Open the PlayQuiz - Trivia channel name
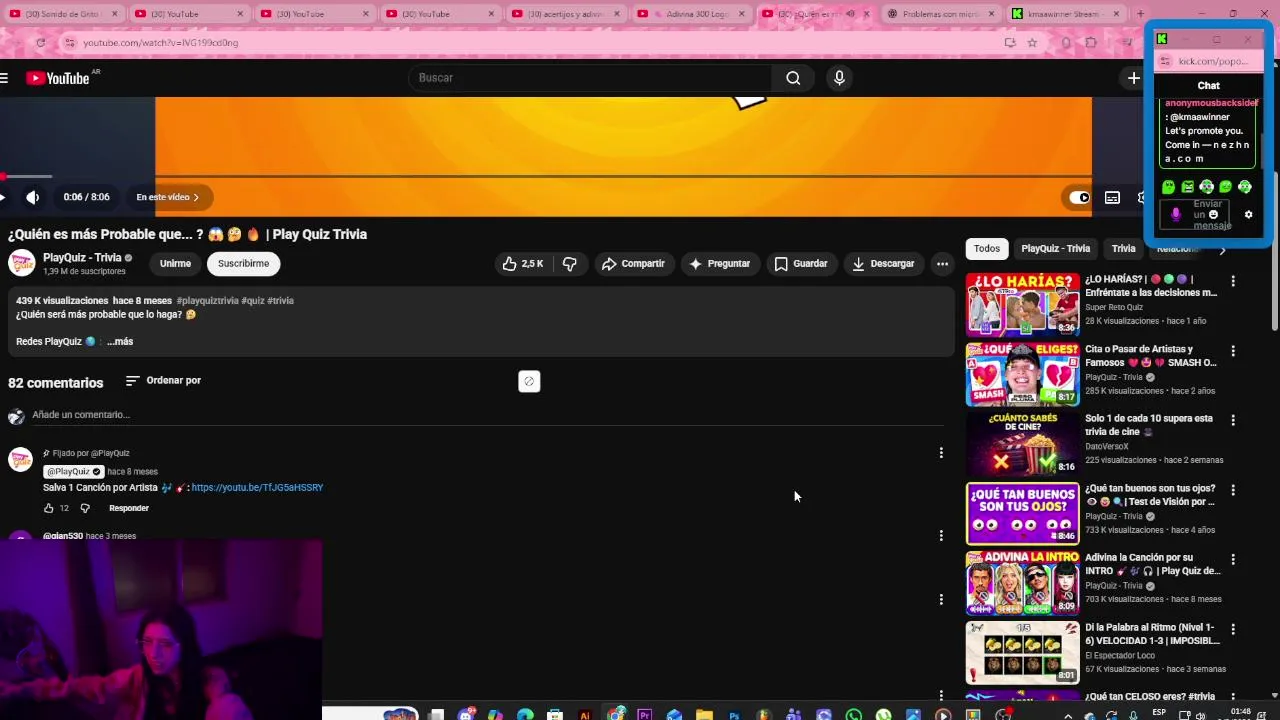1280x720 pixels. (x=82, y=258)
